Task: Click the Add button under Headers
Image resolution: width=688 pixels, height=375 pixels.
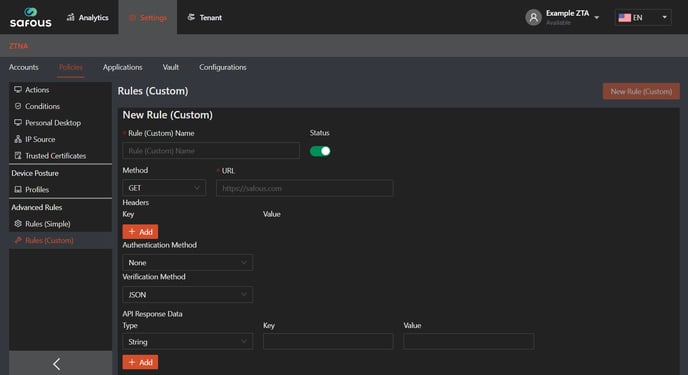Action: 140,232
